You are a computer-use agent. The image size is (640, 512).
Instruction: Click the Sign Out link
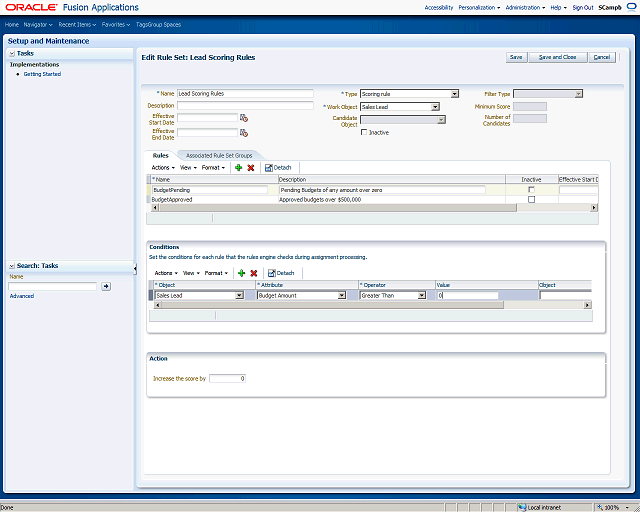582,7
